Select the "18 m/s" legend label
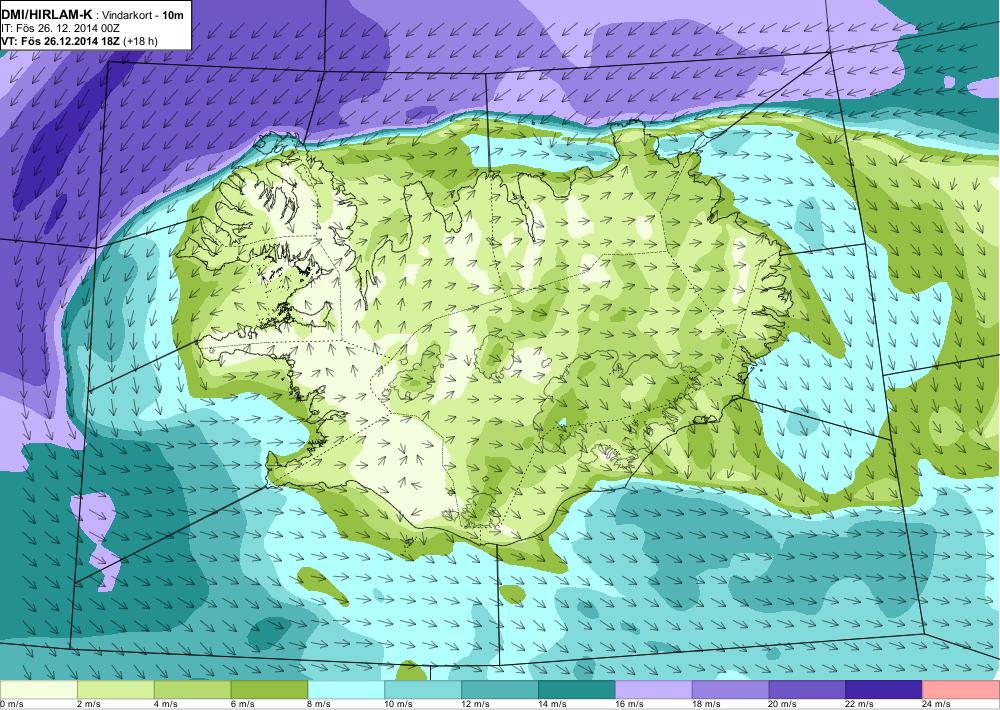Image resolution: width=1000 pixels, height=710 pixels. coord(706,704)
